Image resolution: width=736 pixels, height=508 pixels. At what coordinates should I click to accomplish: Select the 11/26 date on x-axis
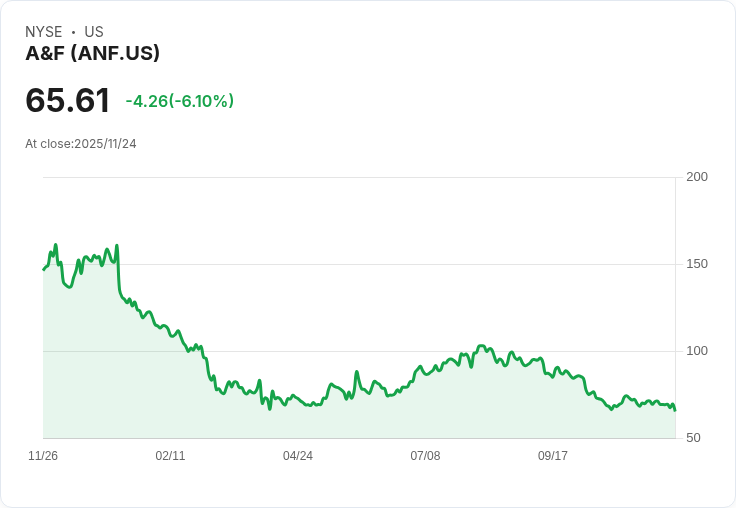43,456
